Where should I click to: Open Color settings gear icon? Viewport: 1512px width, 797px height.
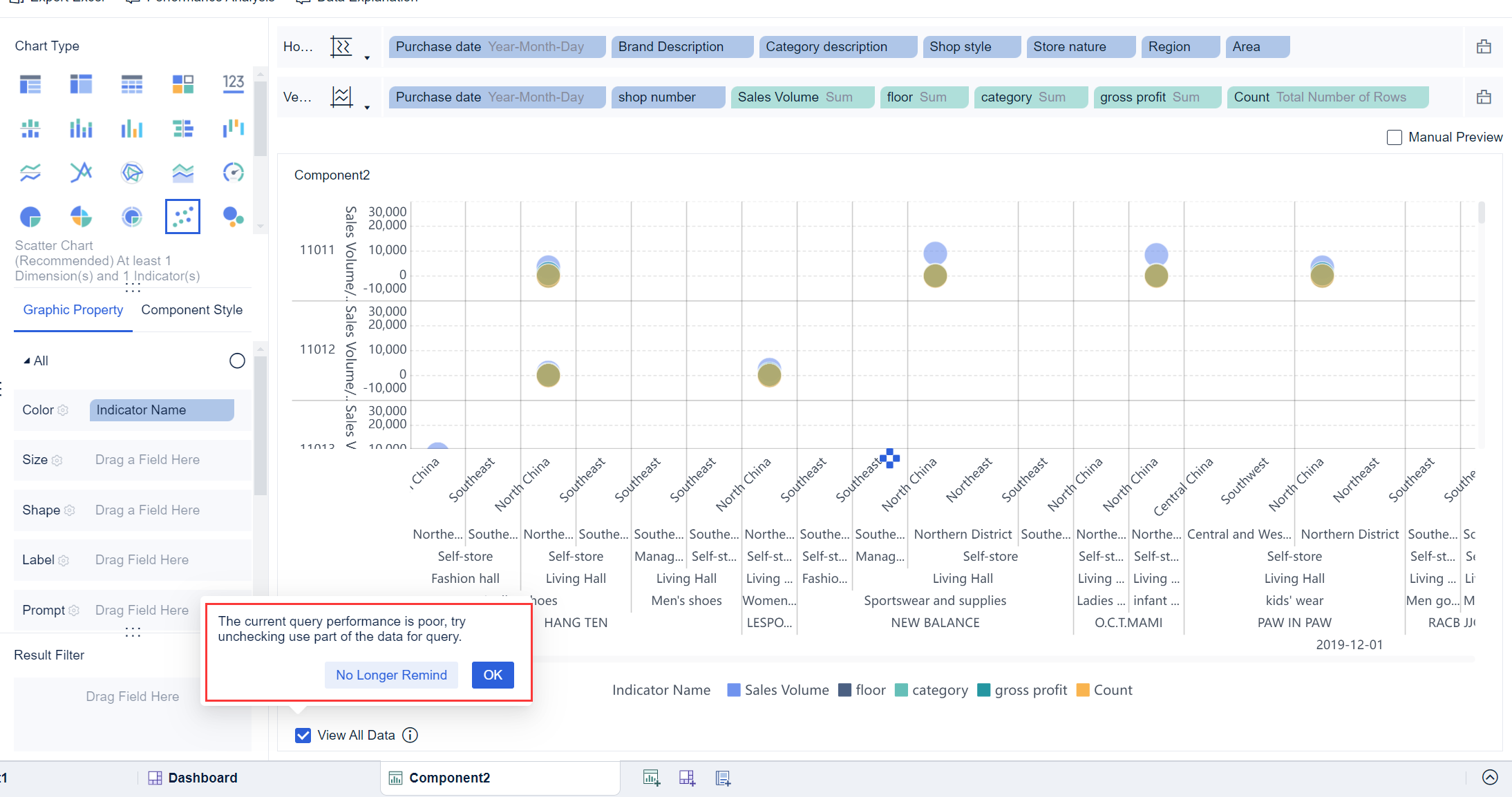click(x=63, y=410)
